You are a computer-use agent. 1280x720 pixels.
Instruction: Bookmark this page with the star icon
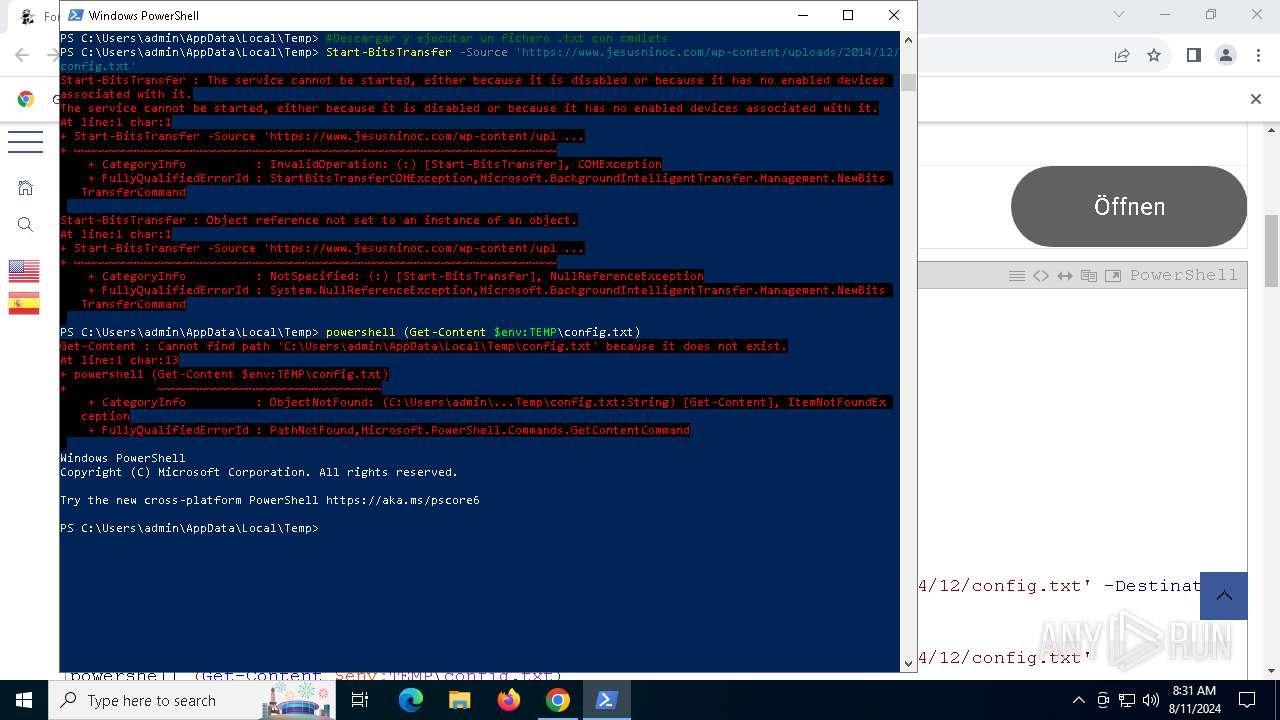pos(1154,56)
